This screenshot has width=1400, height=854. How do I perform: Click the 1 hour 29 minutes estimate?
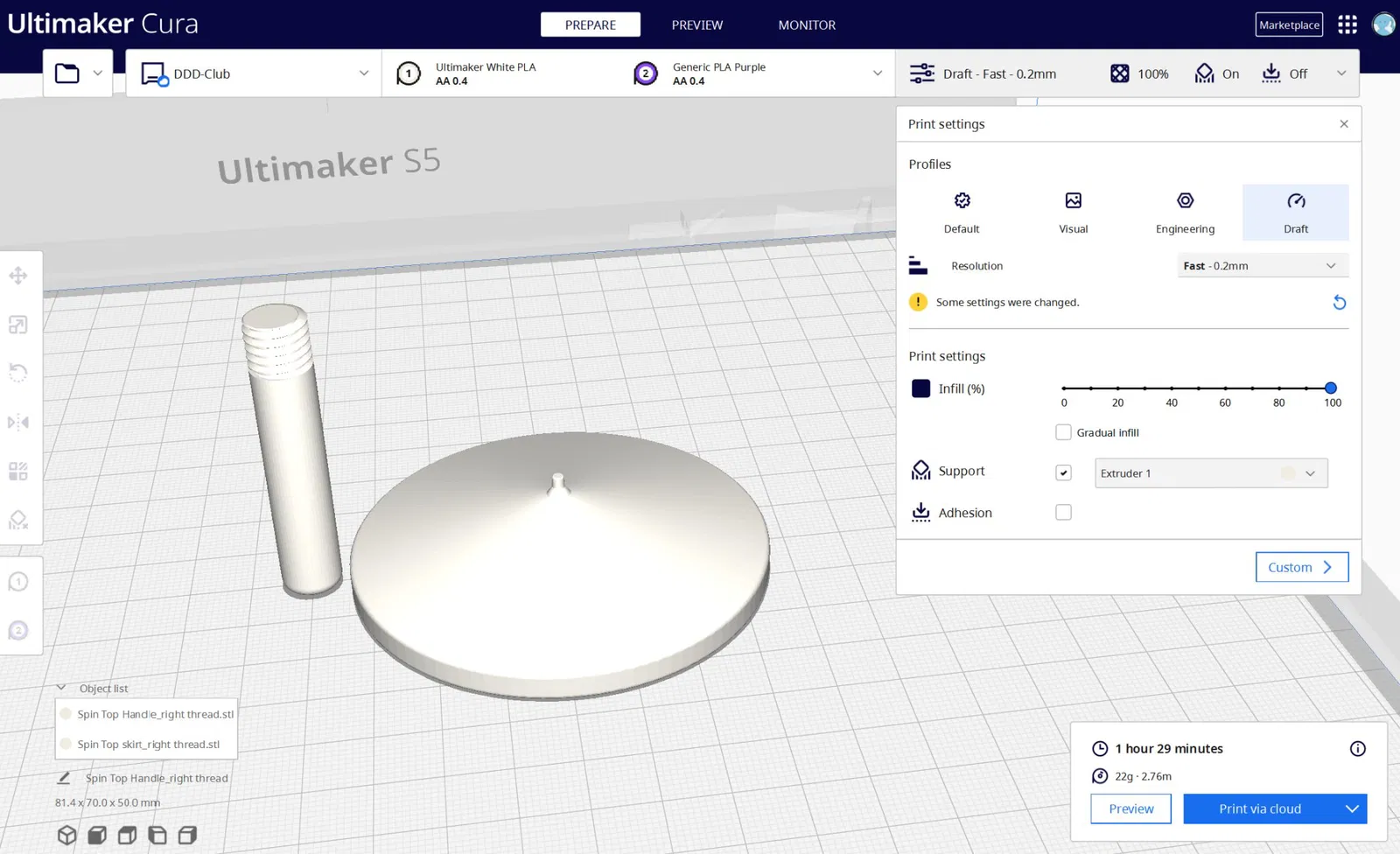[1169, 749]
